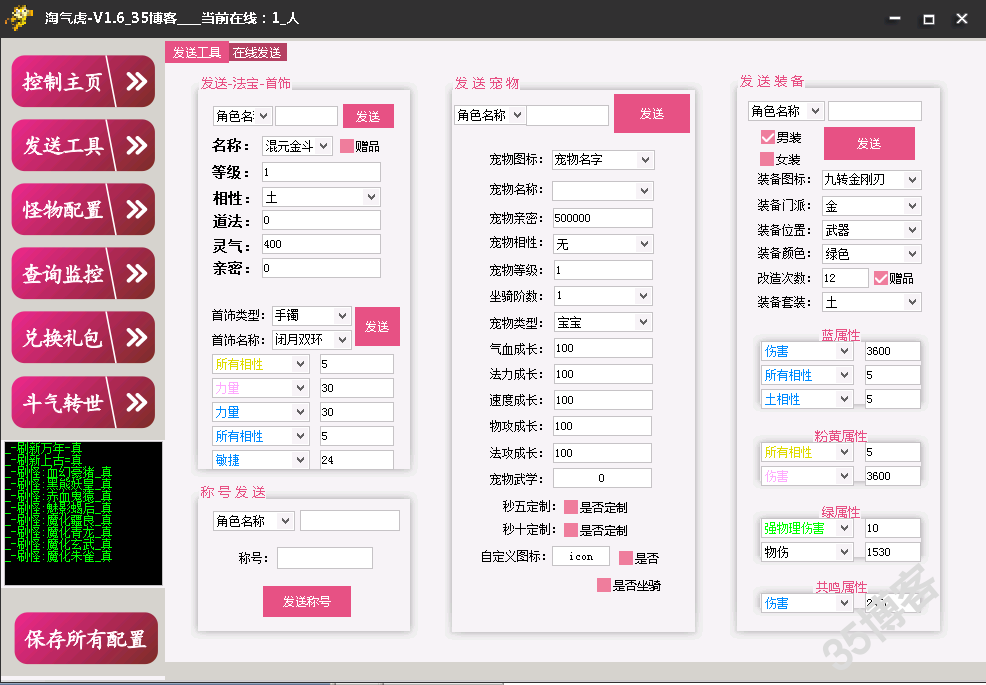Toggle 赠品 checkbox next to 混元金斗
The image size is (986, 685).
pos(346,147)
